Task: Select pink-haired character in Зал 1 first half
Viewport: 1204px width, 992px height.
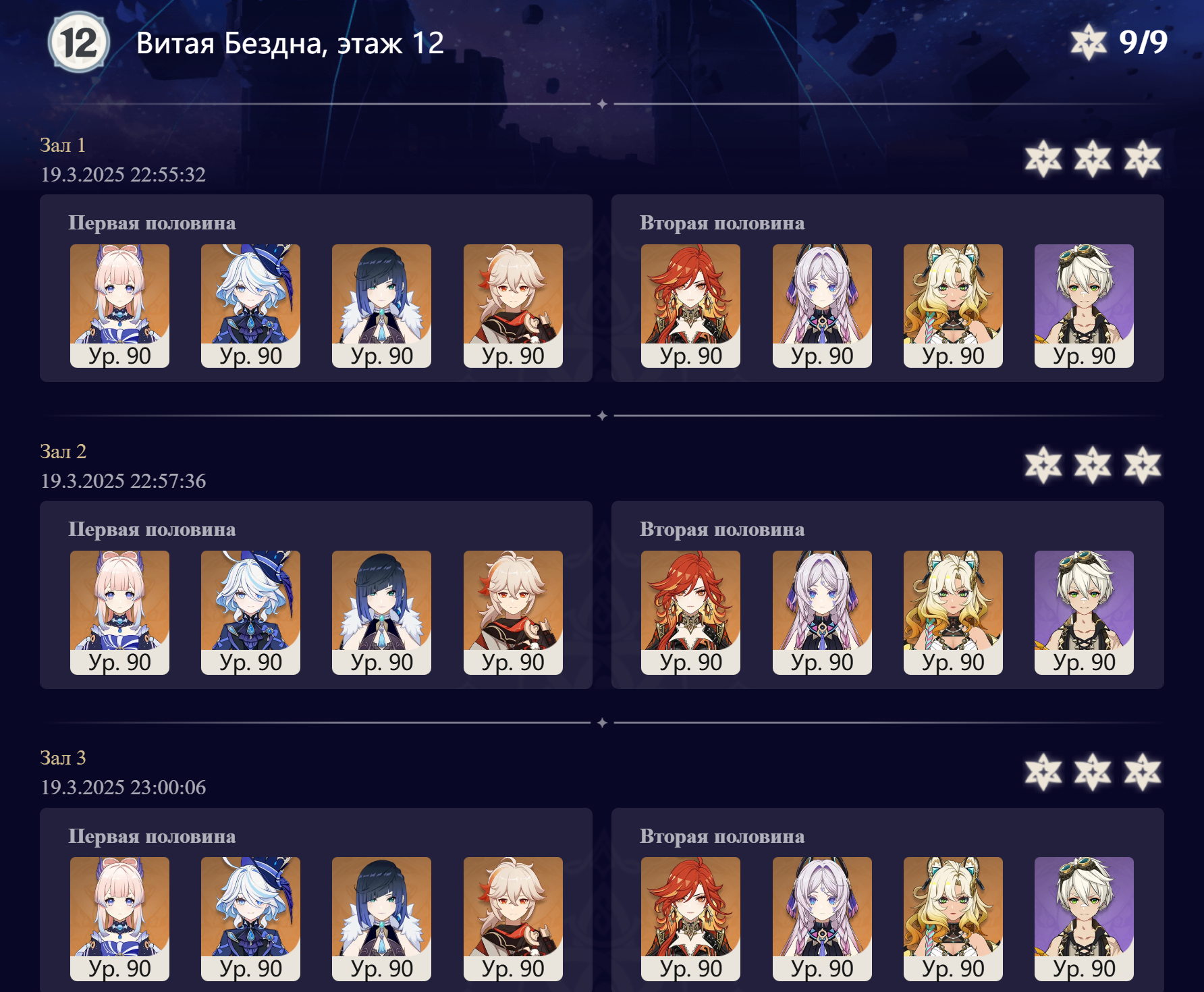Action: pyautogui.click(x=119, y=306)
